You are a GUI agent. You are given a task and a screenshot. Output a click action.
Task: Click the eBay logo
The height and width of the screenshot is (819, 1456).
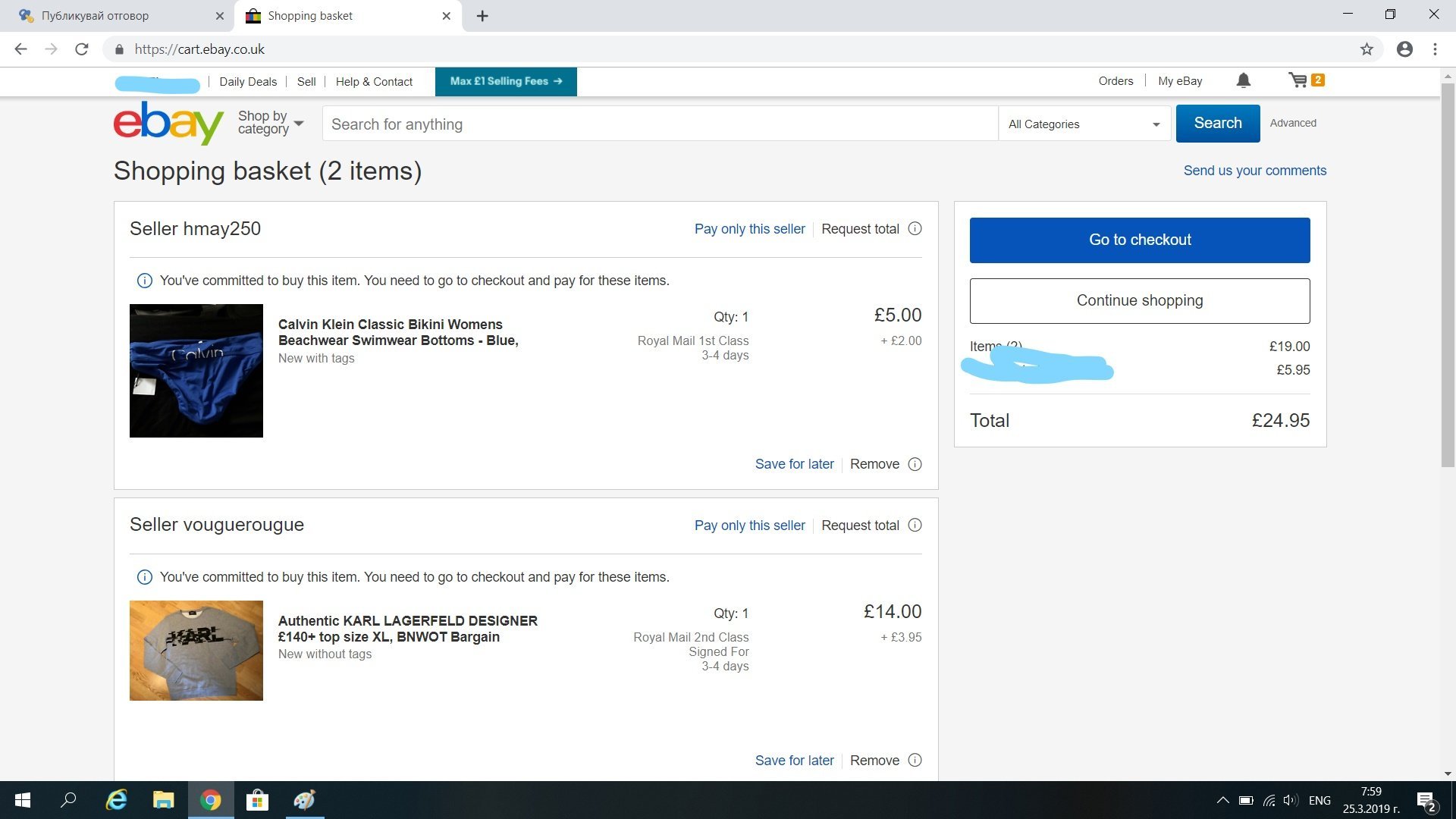(x=168, y=123)
